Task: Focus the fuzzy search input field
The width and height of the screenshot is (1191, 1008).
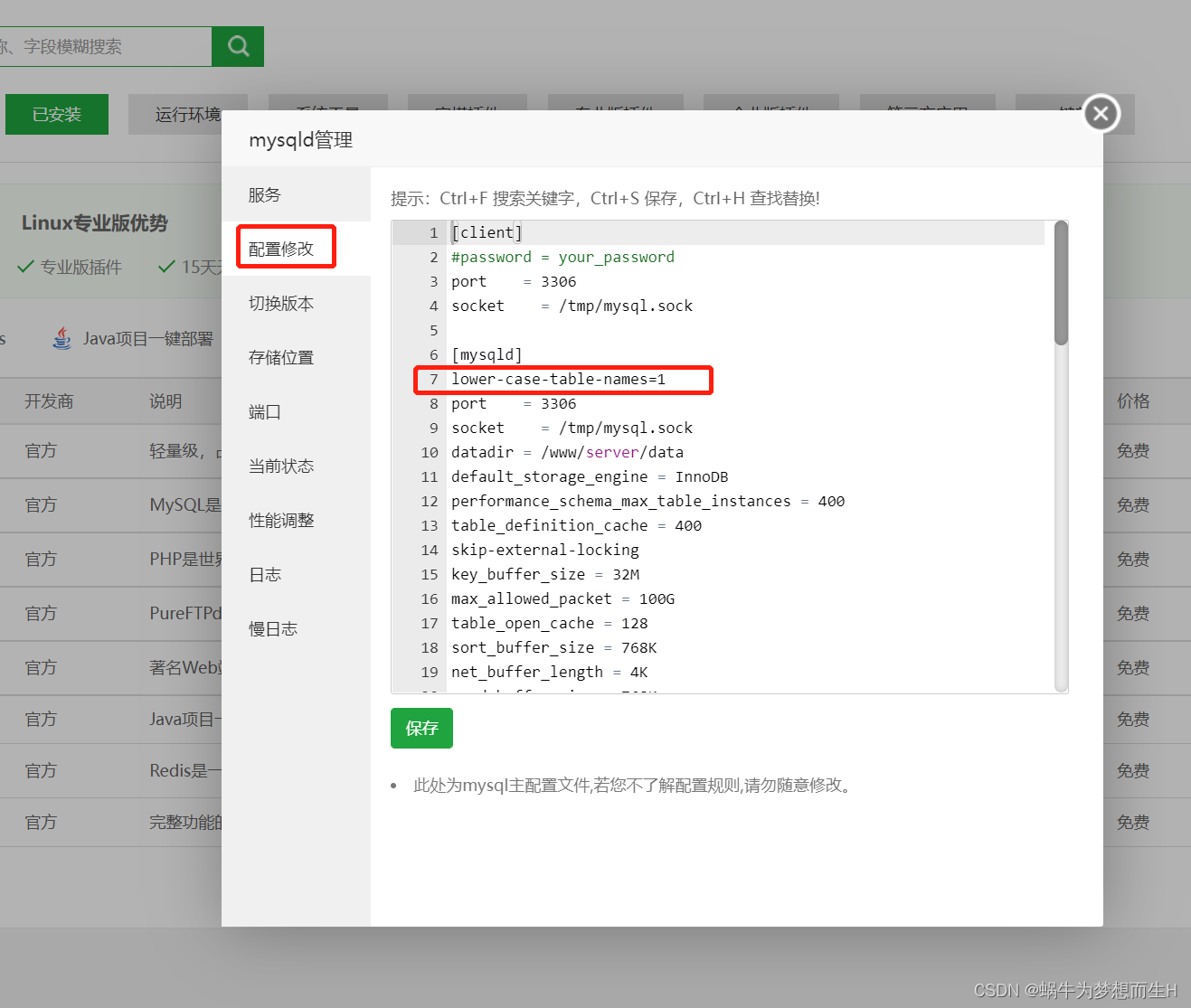Action: (x=105, y=46)
